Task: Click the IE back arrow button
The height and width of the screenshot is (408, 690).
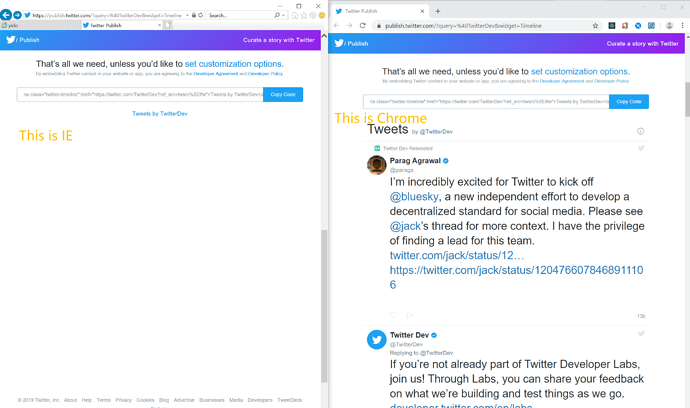Action: coord(6,15)
